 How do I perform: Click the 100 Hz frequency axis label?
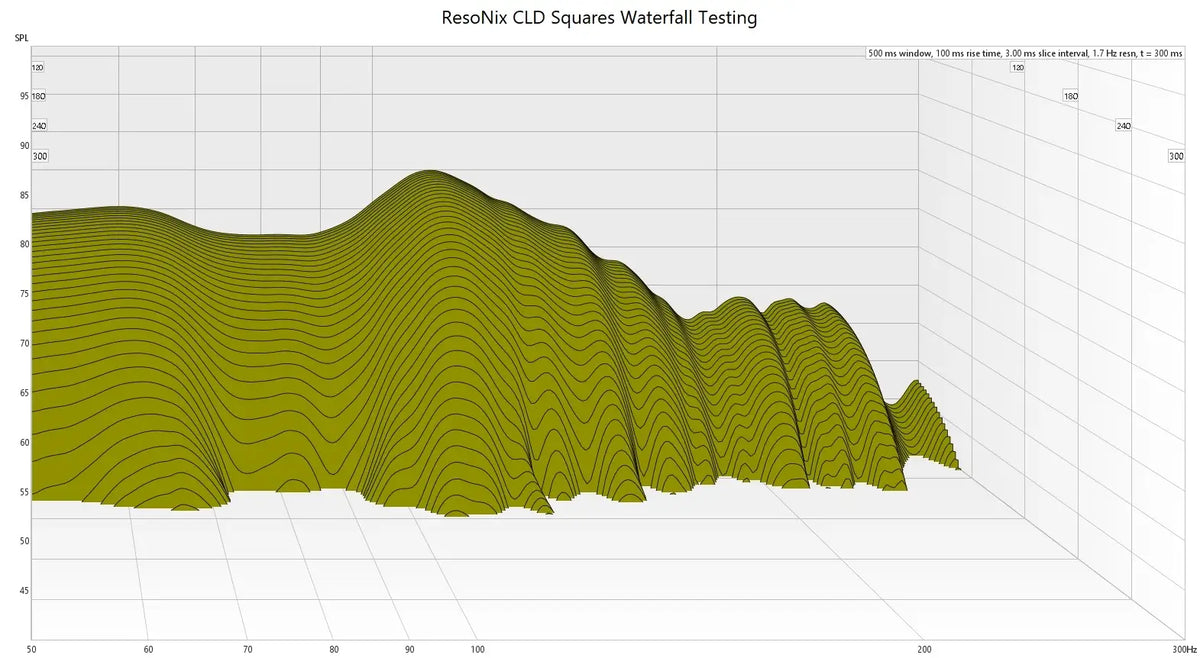[x=478, y=649]
